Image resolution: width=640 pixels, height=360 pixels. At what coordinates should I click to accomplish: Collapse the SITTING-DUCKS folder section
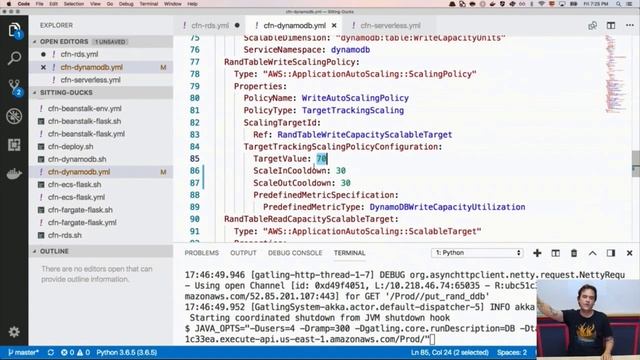pyautogui.click(x=101, y=93)
